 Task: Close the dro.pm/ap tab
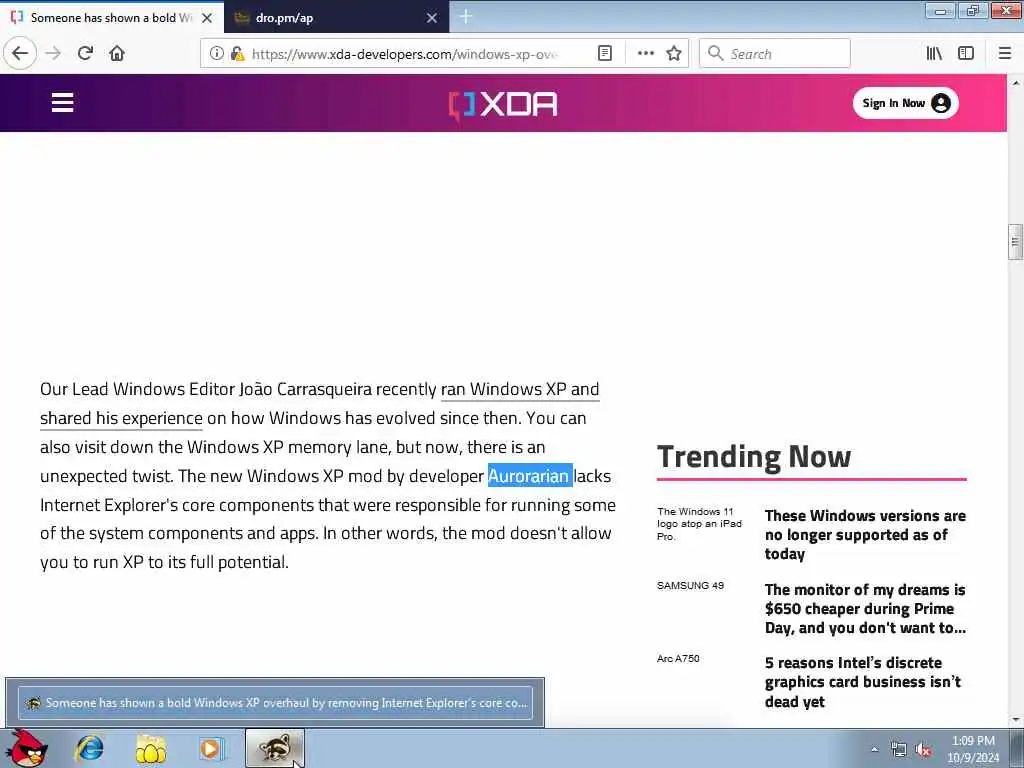point(432,18)
